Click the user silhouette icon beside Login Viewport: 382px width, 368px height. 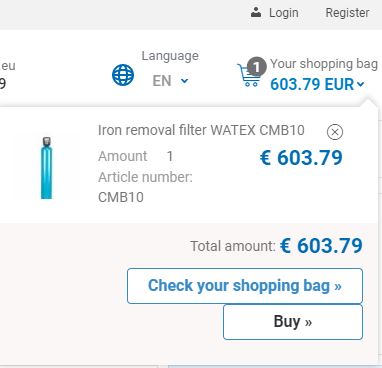click(x=256, y=13)
